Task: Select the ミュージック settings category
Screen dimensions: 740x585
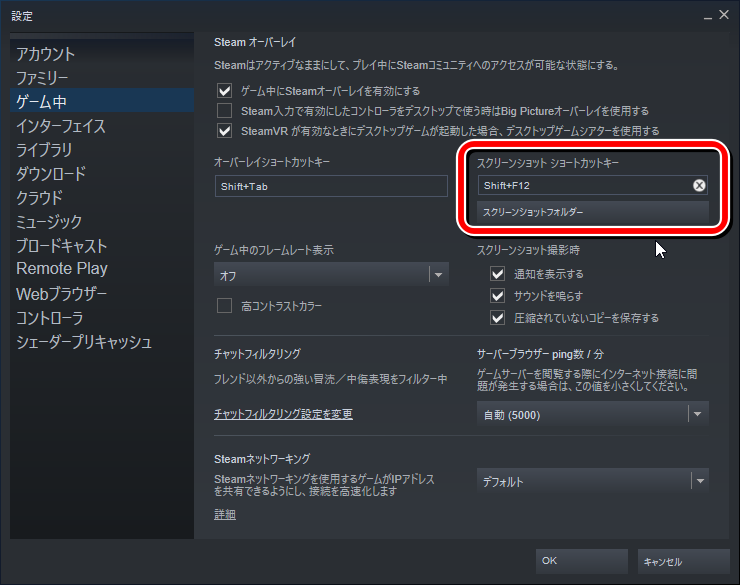Action: click(x=102, y=222)
